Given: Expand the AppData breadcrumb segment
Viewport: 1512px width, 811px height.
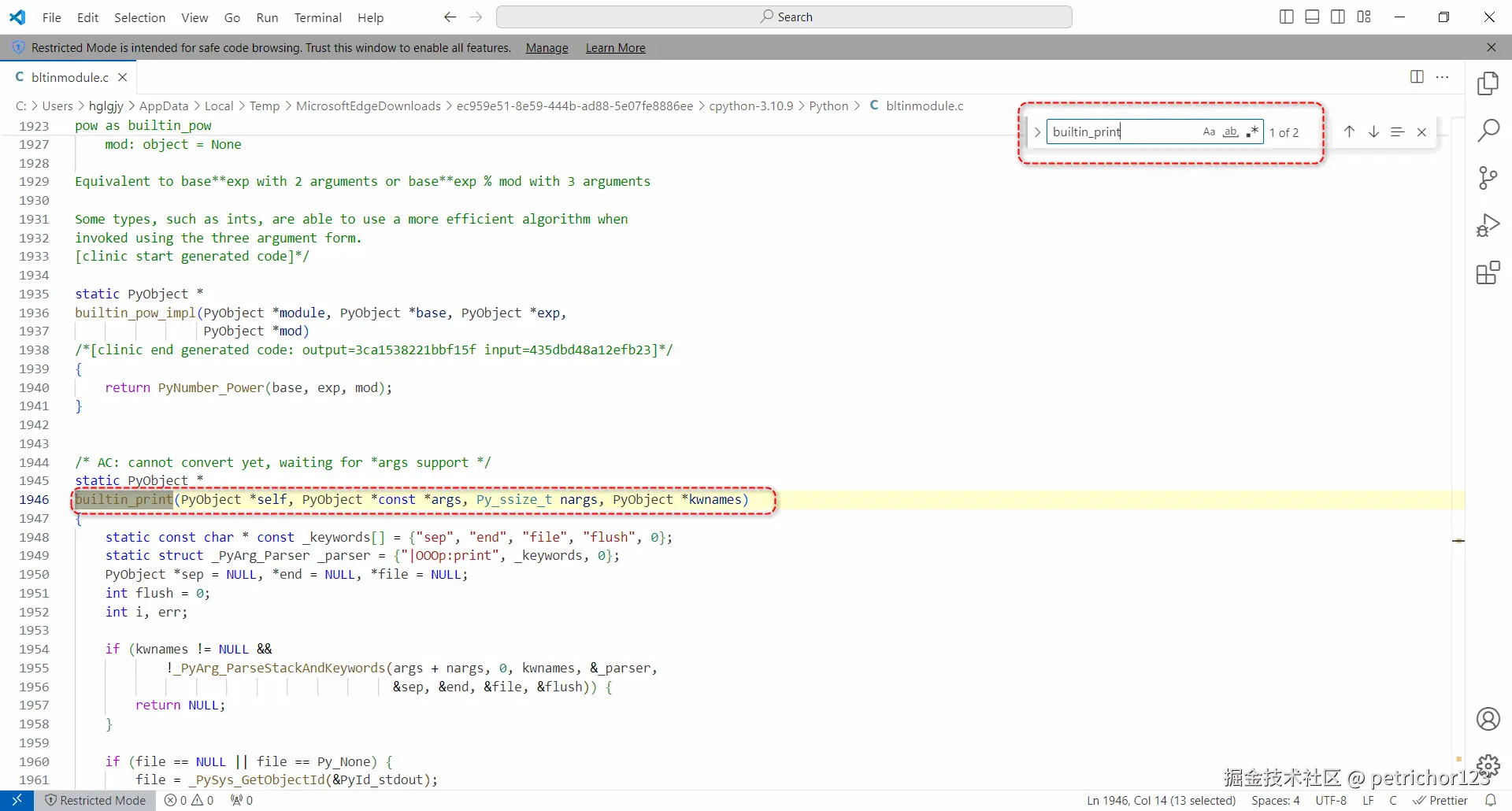Looking at the screenshot, I should coord(164,106).
